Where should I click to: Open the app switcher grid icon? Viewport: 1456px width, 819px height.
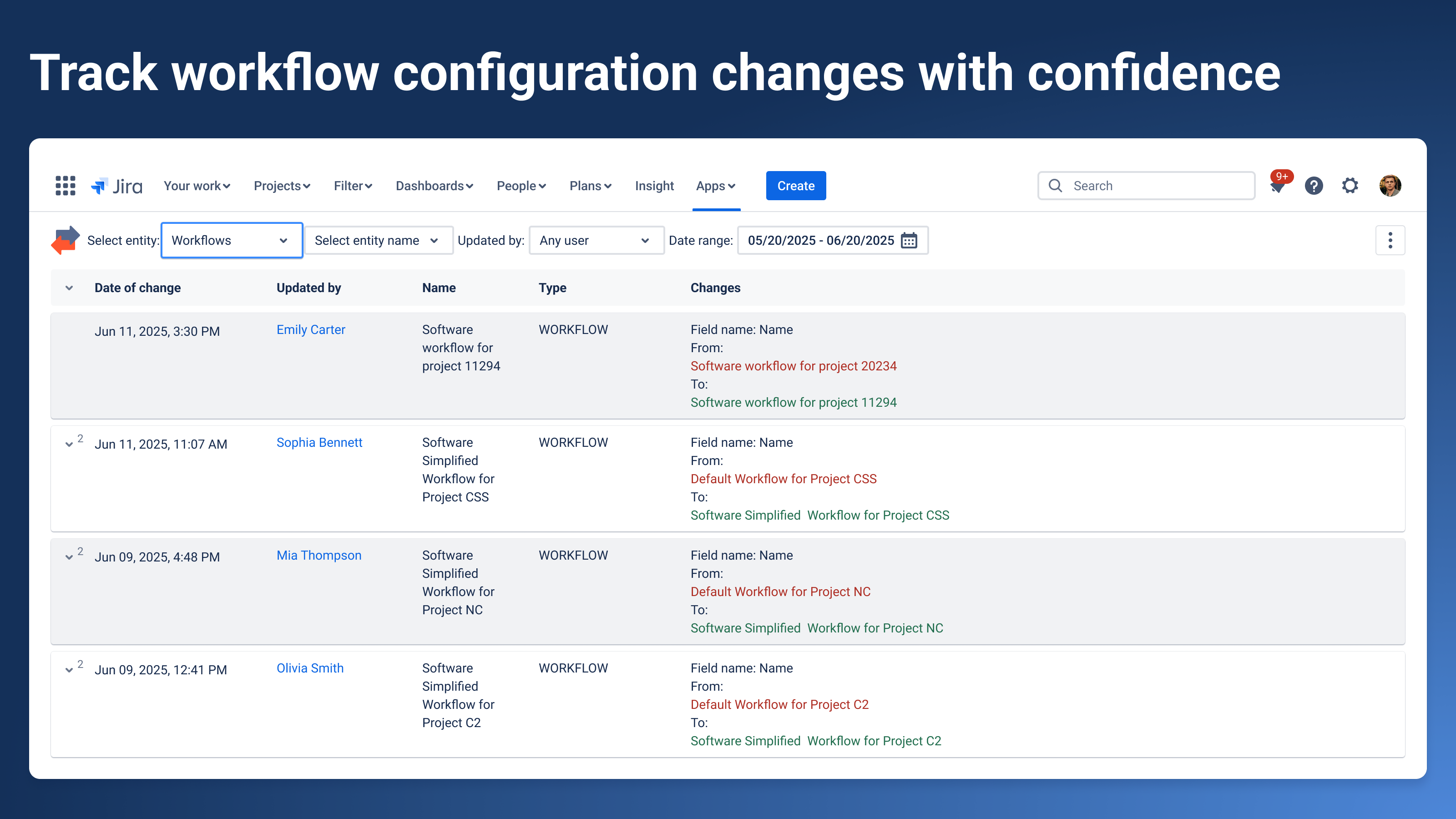[x=66, y=185]
